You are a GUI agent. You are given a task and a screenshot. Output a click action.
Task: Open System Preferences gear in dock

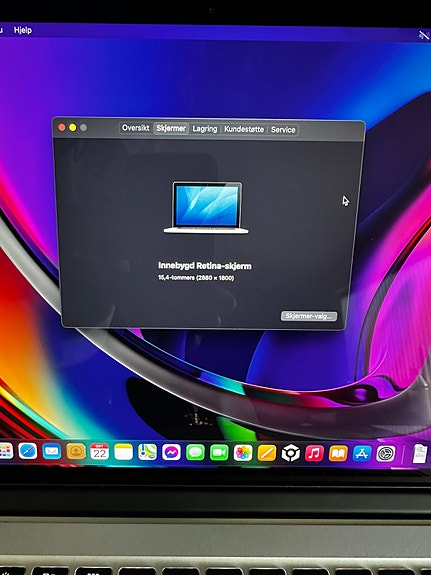click(386, 454)
